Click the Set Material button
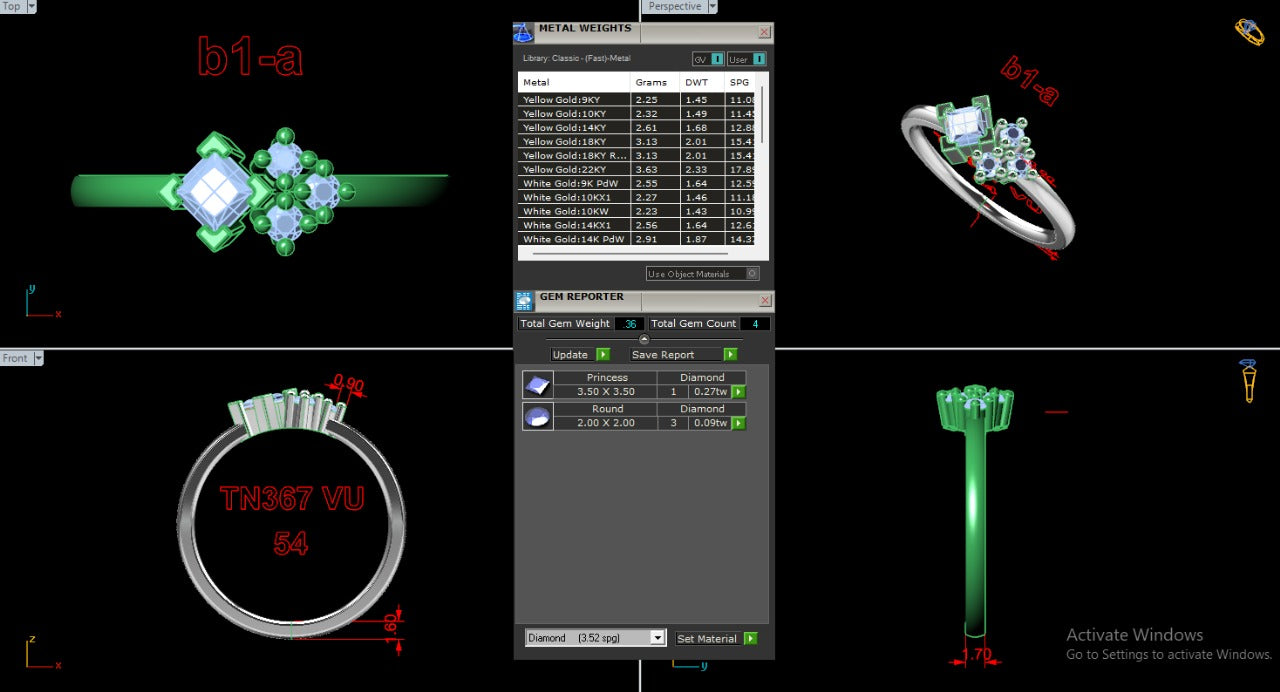This screenshot has width=1280, height=692. 709,638
